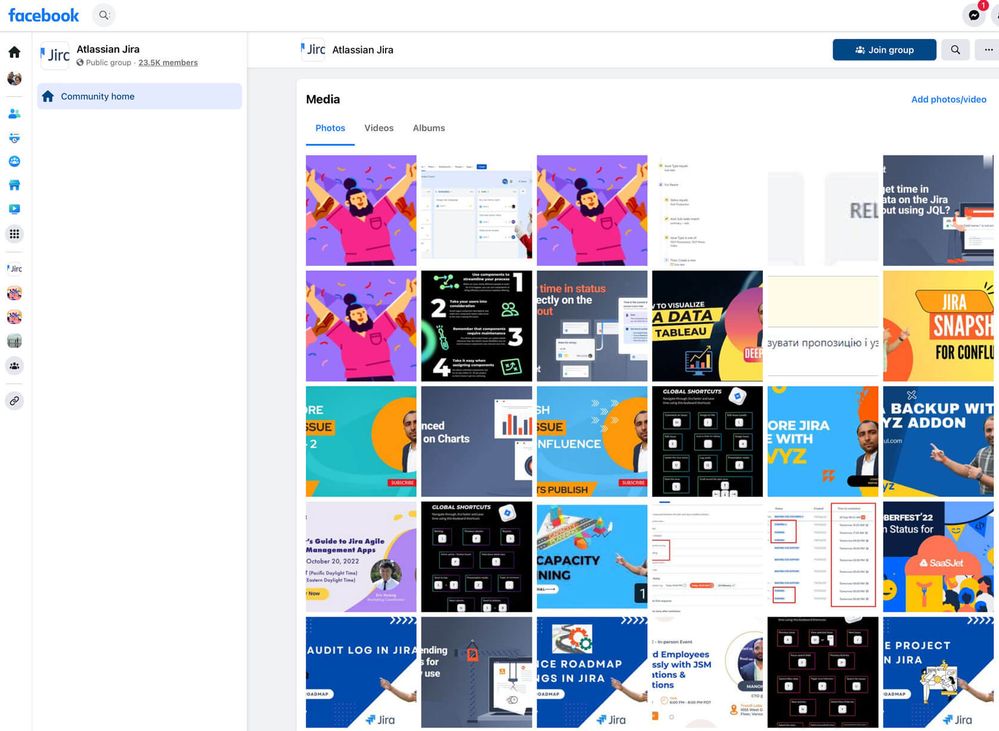Open the 'Project in Jira' photo
Screen dimensions: 999x731
click(938, 672)
